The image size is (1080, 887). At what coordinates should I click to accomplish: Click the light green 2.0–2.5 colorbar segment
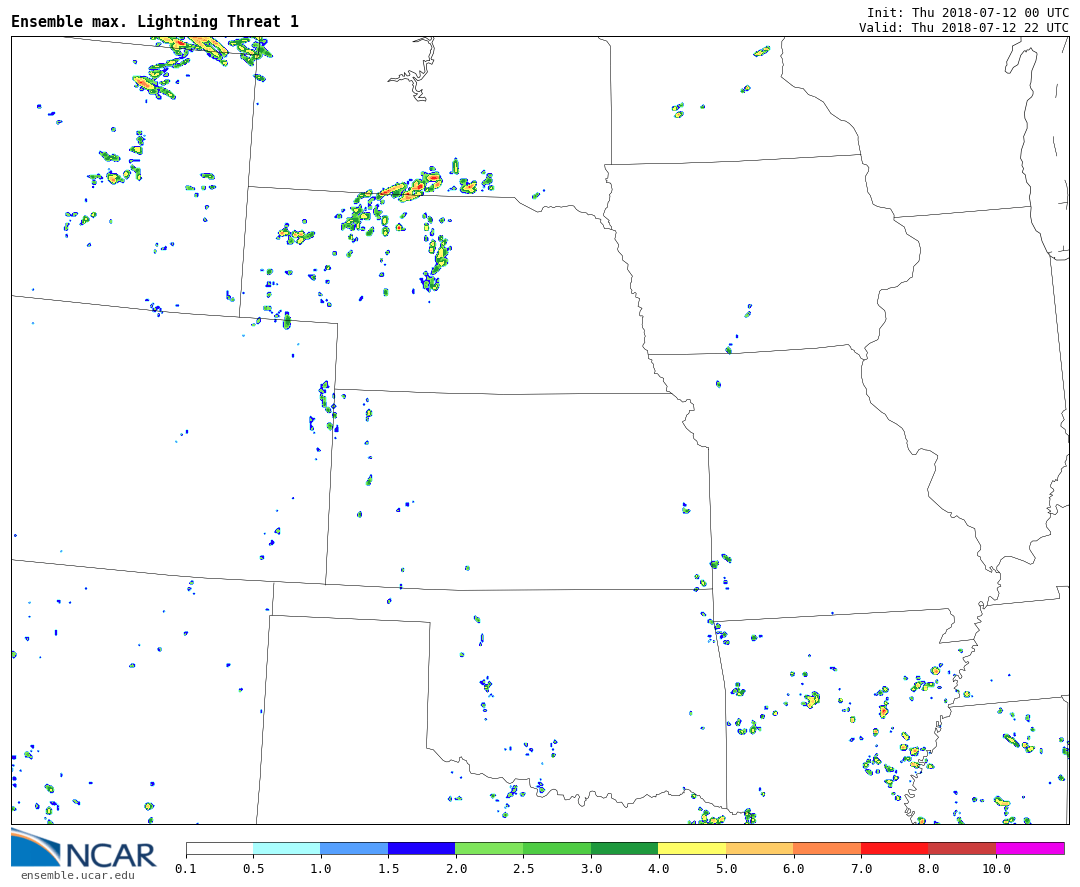pyautogui.click(x=489, y=848)
